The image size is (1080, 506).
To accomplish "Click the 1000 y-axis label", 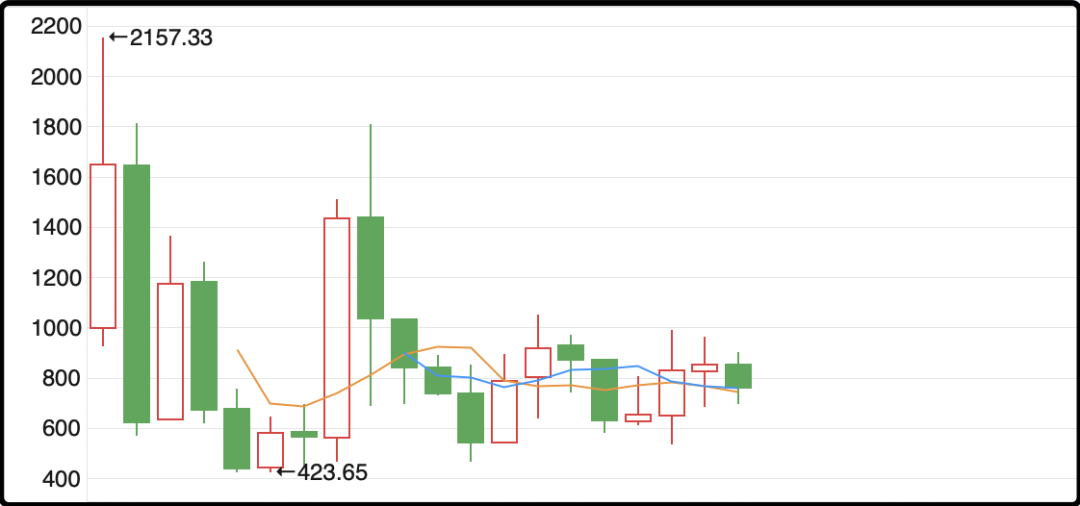I will [56, 328].
